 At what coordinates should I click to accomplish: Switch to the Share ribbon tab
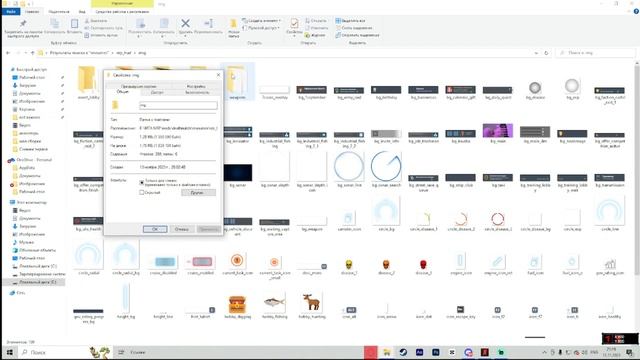pyautogui.click(x=58, y=12)
